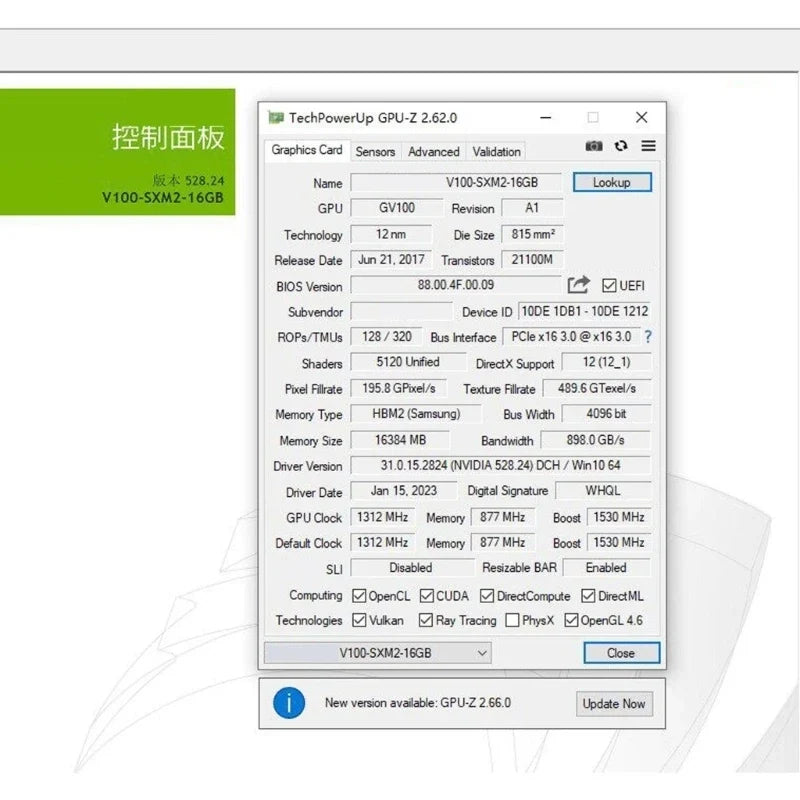Click the GPU-Z title bar app icon

(x=276, y=118)
